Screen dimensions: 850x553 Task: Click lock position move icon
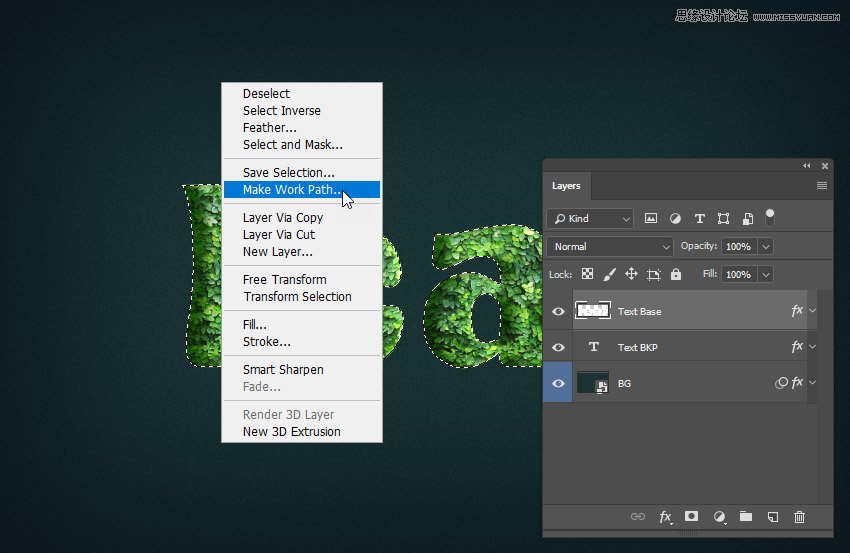coord(631,274)
